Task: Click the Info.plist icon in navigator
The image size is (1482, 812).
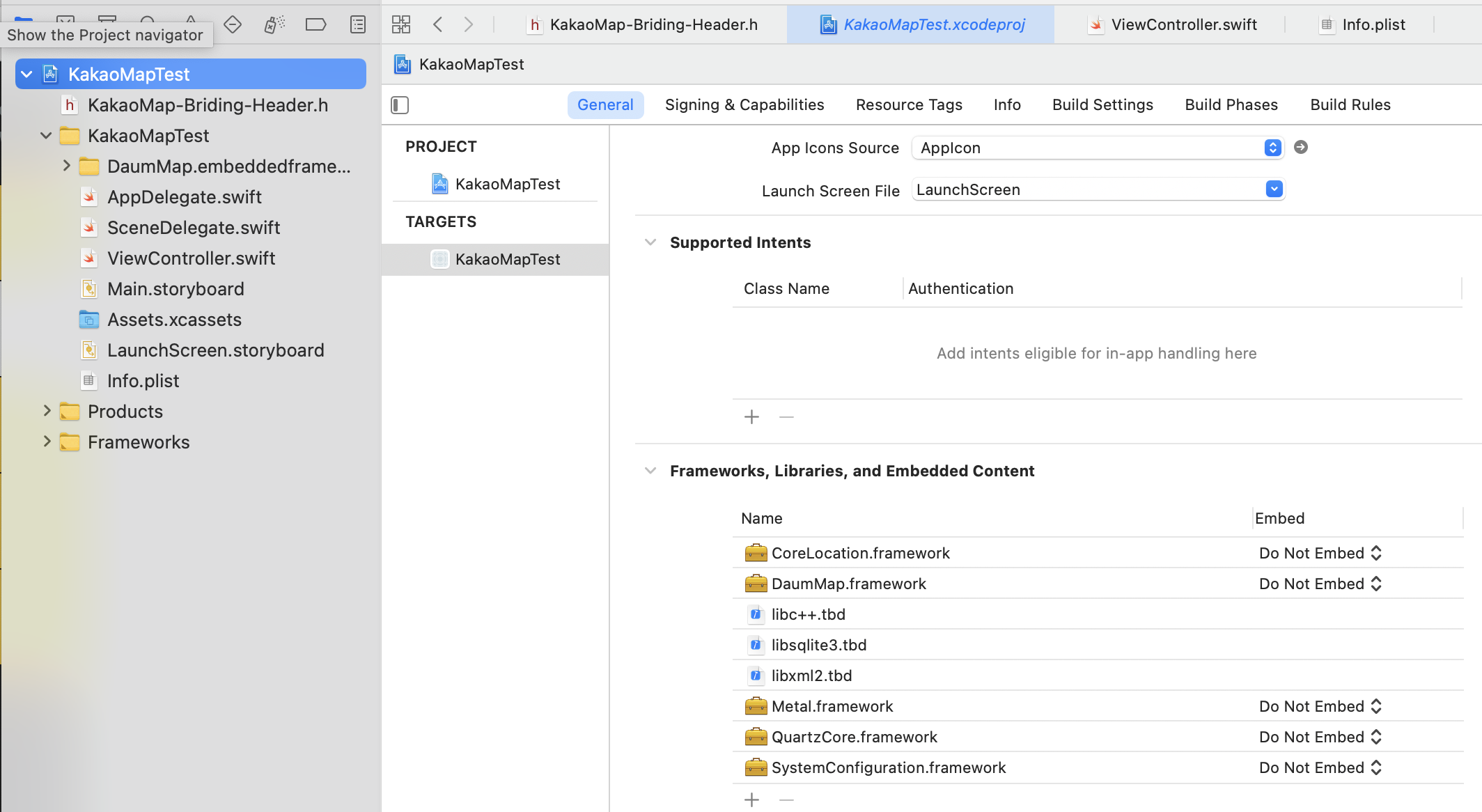Action: tap(89, 381)
